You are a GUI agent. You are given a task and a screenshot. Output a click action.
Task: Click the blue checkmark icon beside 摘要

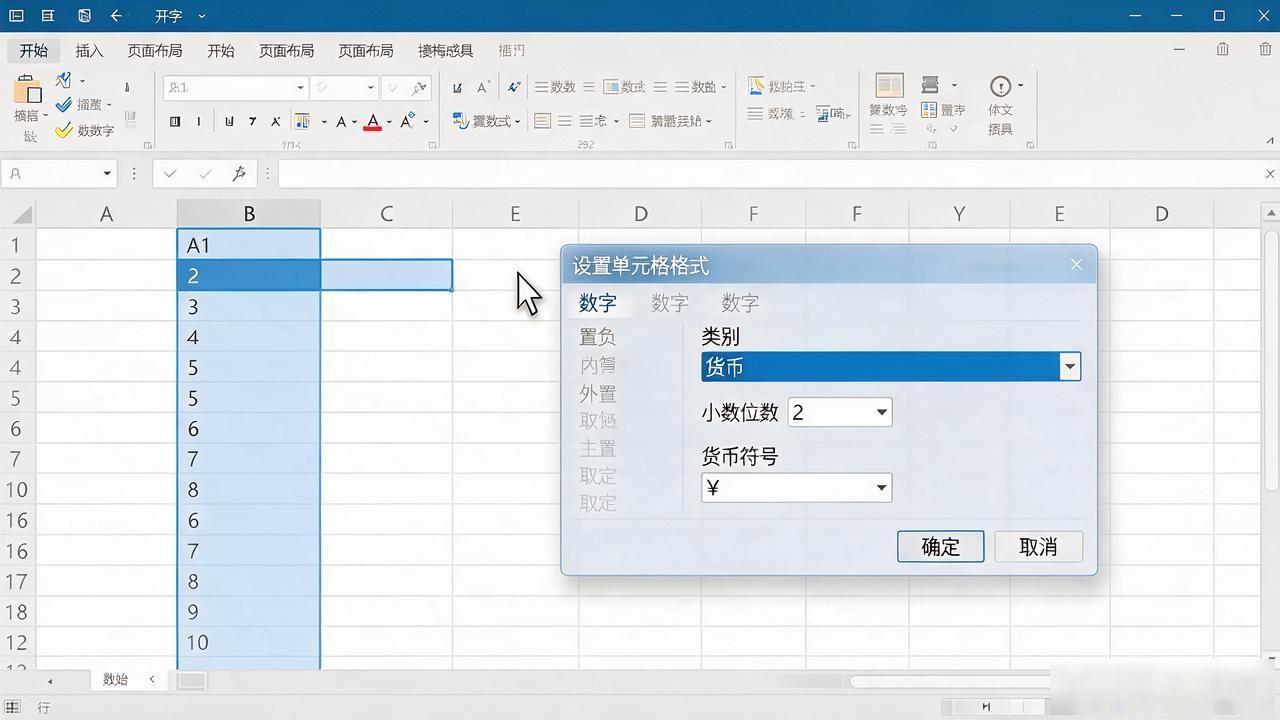coord(64,104)
